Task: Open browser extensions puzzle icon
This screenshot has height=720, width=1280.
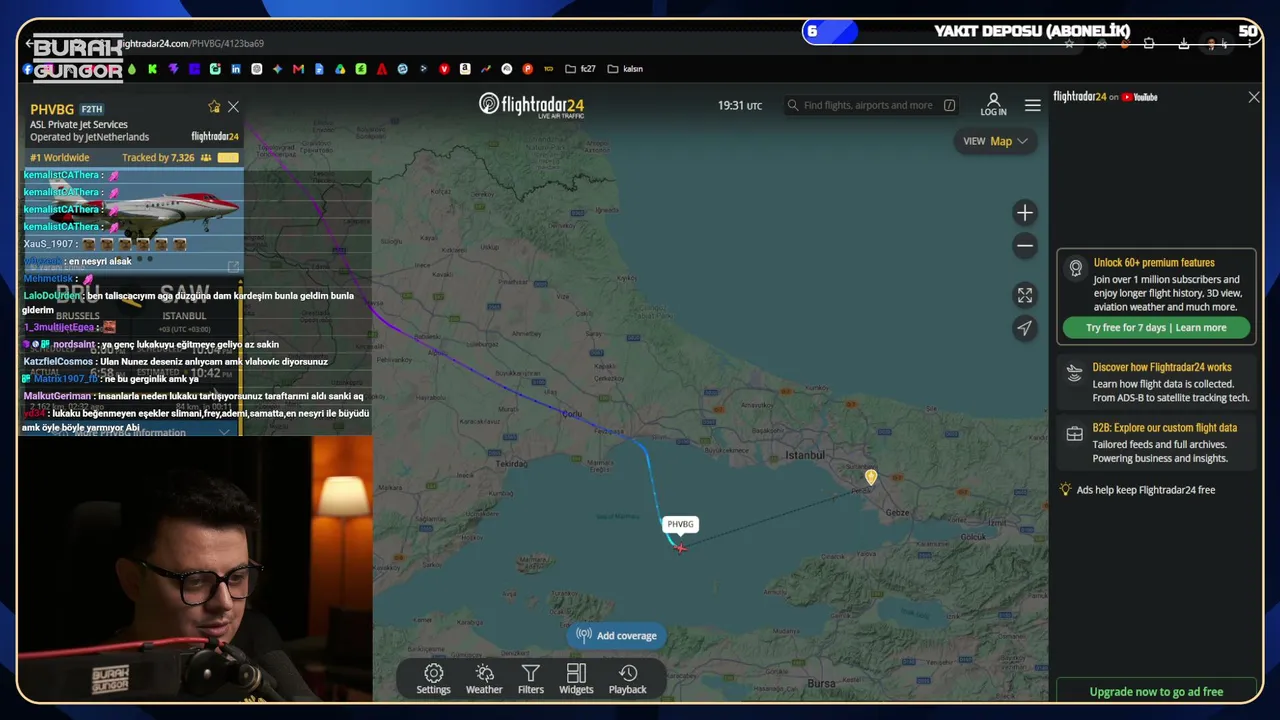Action: pyautogui.click(x=1149, y=44)
